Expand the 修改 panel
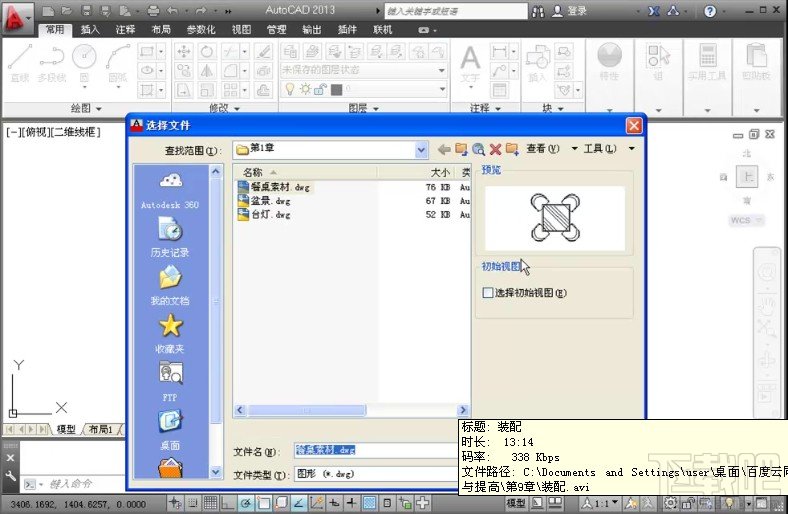788x514 pixels. pyautogui.click(x=224, y=108)
